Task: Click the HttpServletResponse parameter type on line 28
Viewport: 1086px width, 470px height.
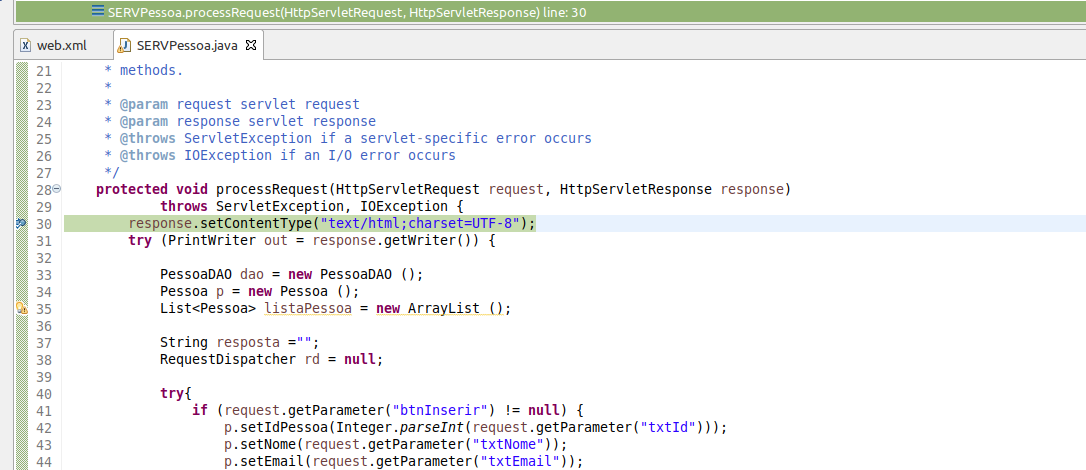Action: (x=636, y=190)
